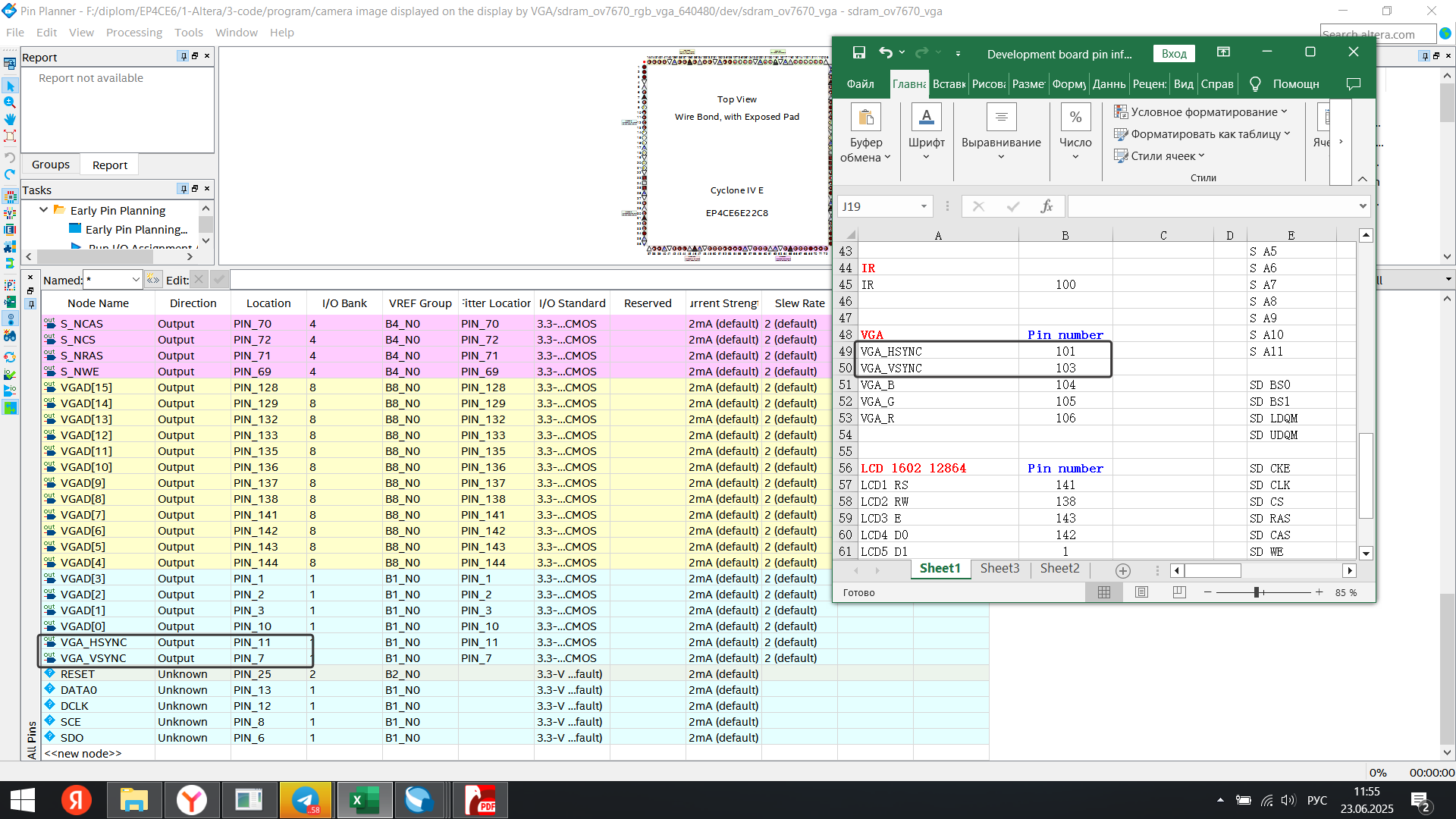Screen dimensions: 1456x819
Task: Toggle the Report panel pin
Action: point(183,56)
